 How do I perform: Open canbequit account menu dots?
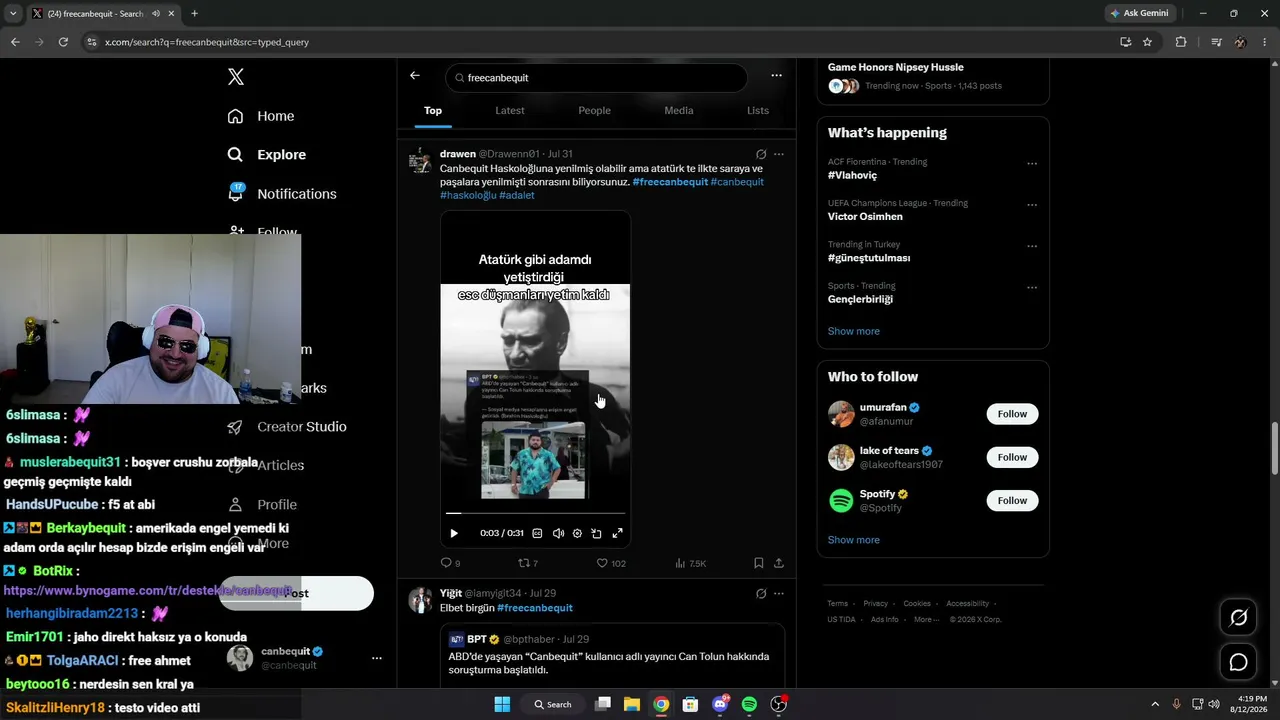(x=377, y=658)
